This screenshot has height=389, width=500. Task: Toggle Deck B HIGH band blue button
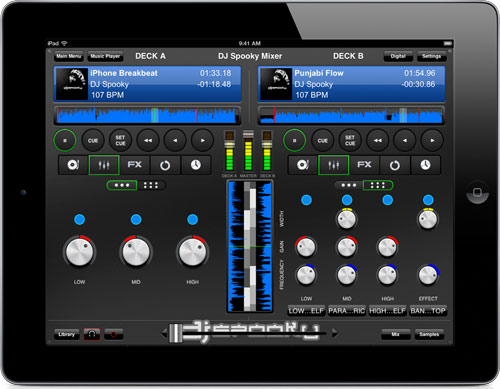(387, 200)
